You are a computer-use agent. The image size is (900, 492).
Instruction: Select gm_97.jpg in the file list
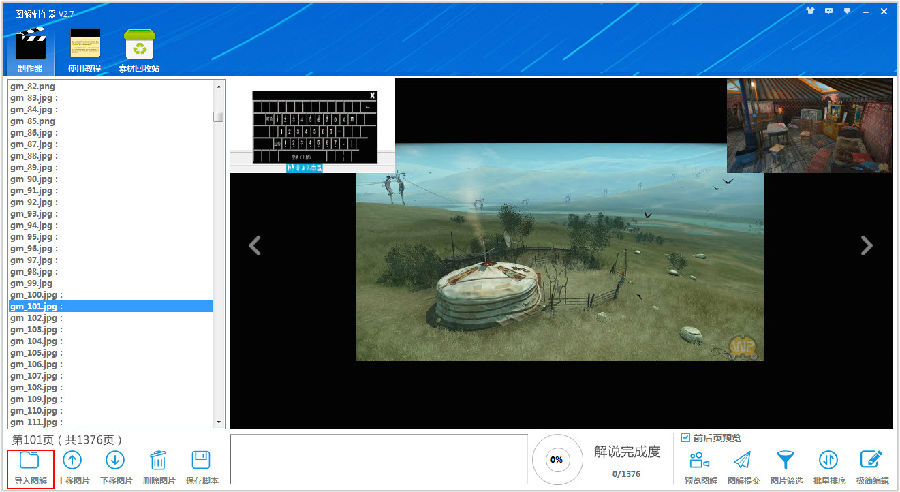click(32, 260)
